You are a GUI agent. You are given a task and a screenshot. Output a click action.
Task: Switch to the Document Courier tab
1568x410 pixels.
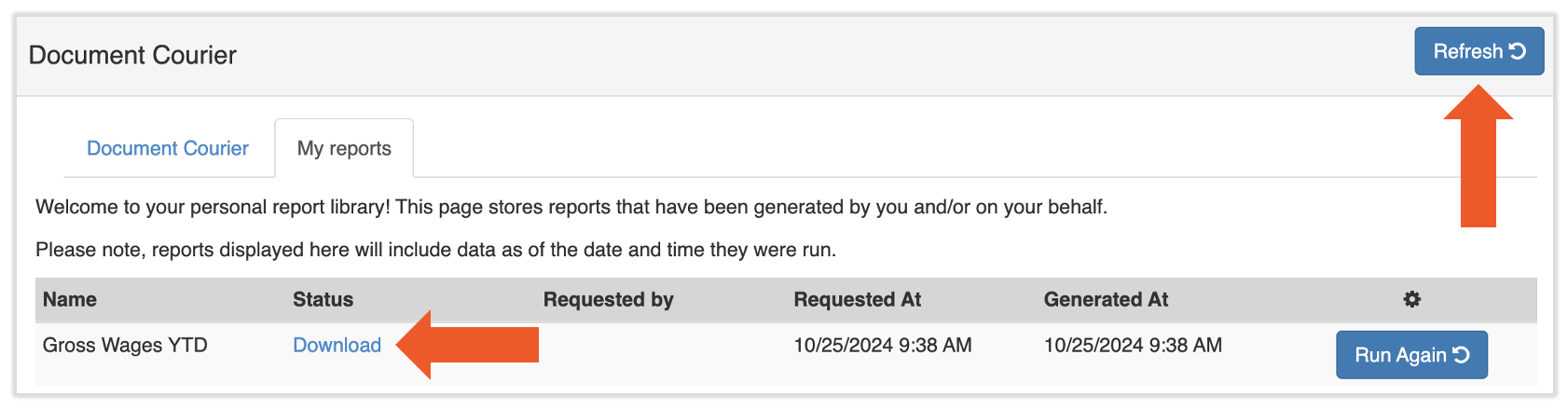tap(168, 148)
